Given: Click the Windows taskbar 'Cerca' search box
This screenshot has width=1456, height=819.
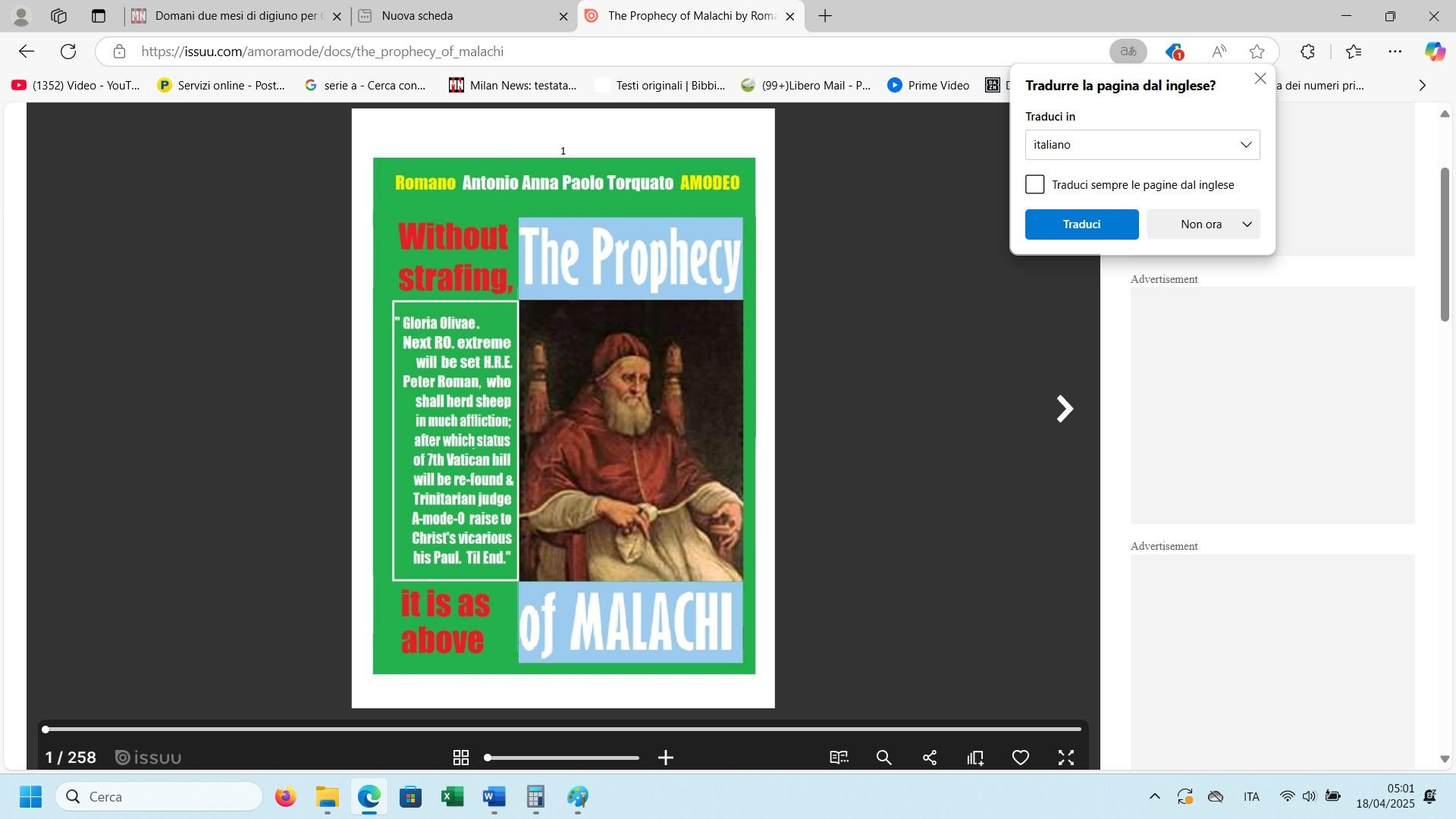Looking at the screenshot, I should [159, 797].
